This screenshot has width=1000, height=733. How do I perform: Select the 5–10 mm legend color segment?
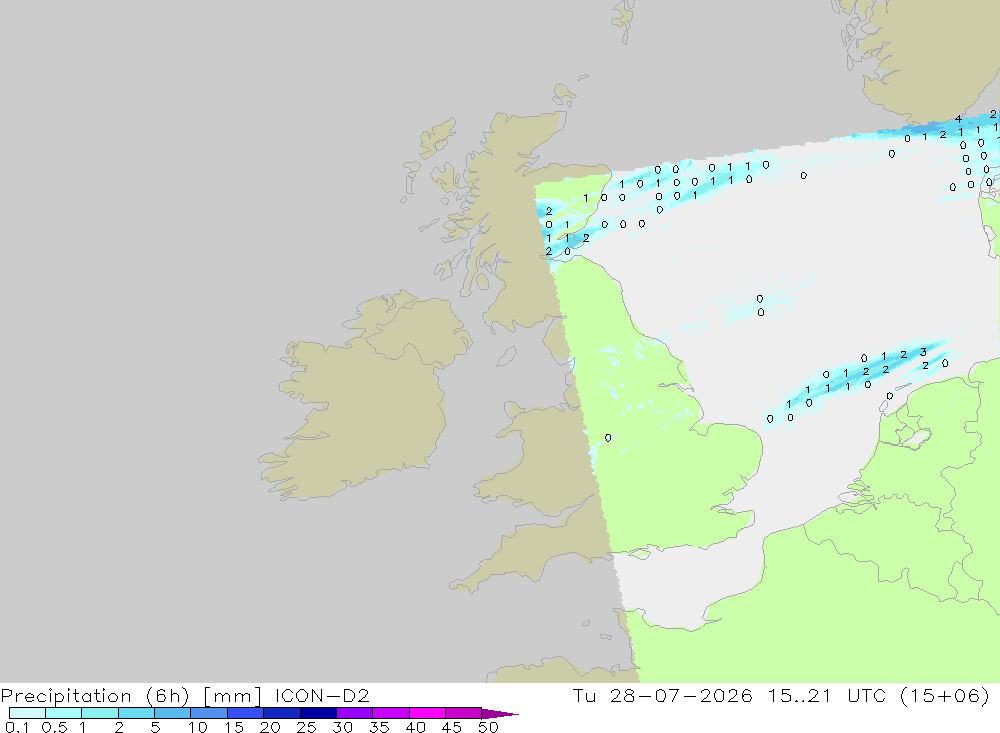(172, 713)
